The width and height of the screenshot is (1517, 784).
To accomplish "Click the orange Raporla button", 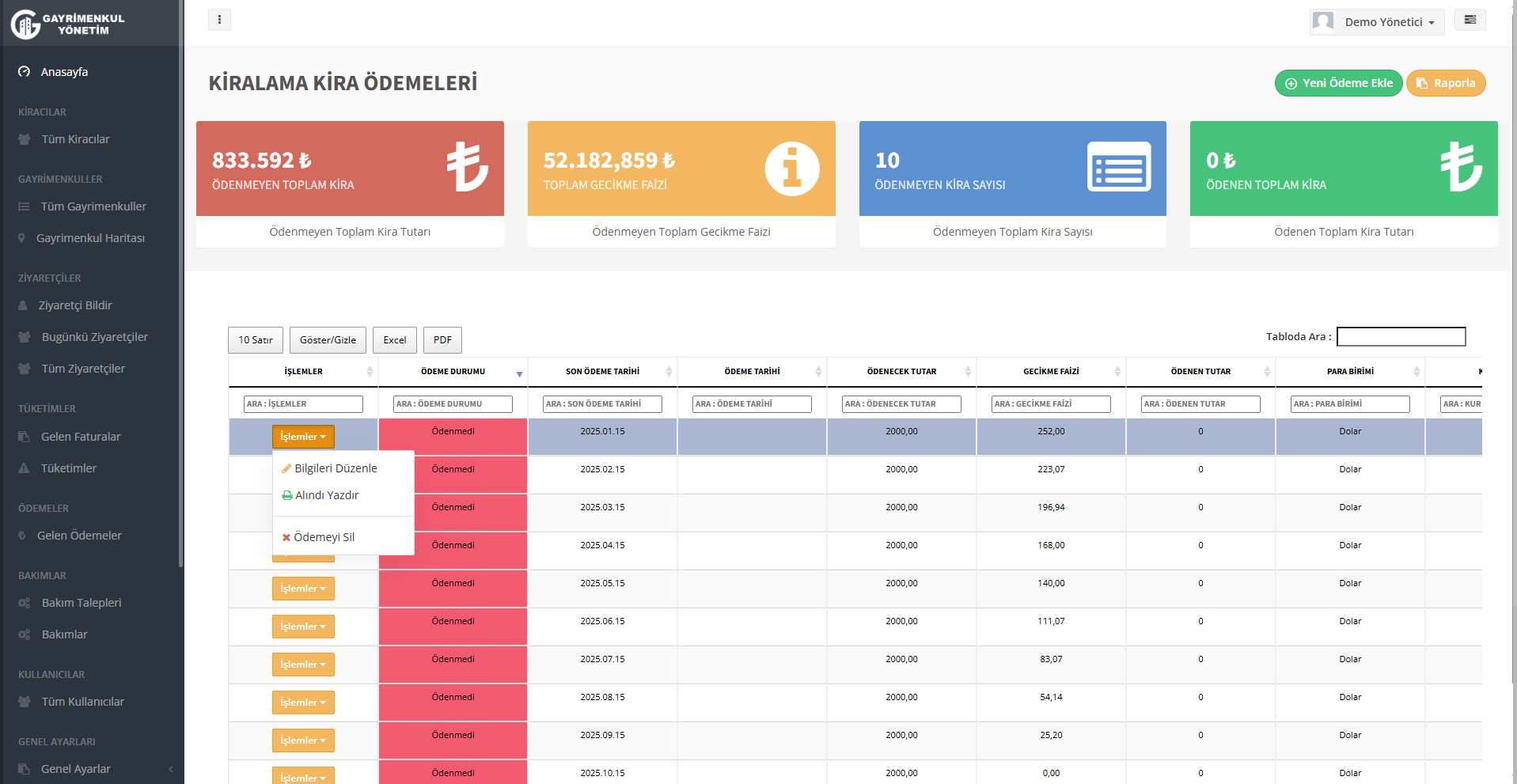I will (1446, 83).
